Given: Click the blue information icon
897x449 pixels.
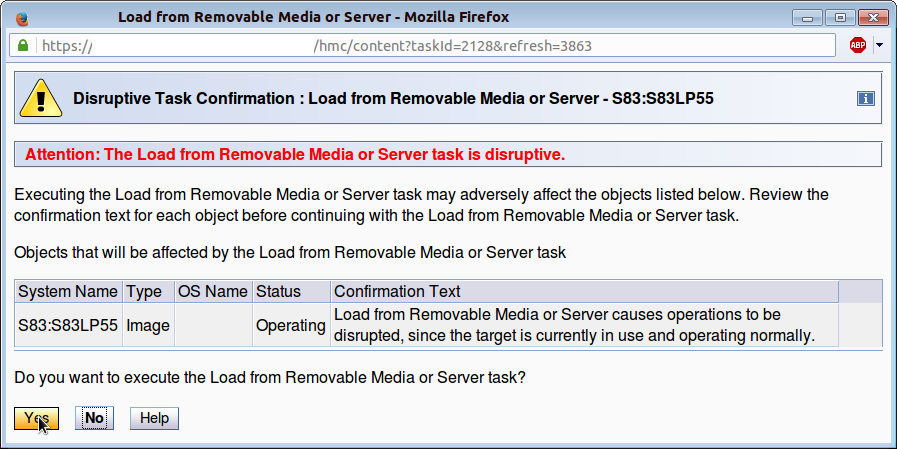Looking at the screenshot, I should [x=866, y=99].
